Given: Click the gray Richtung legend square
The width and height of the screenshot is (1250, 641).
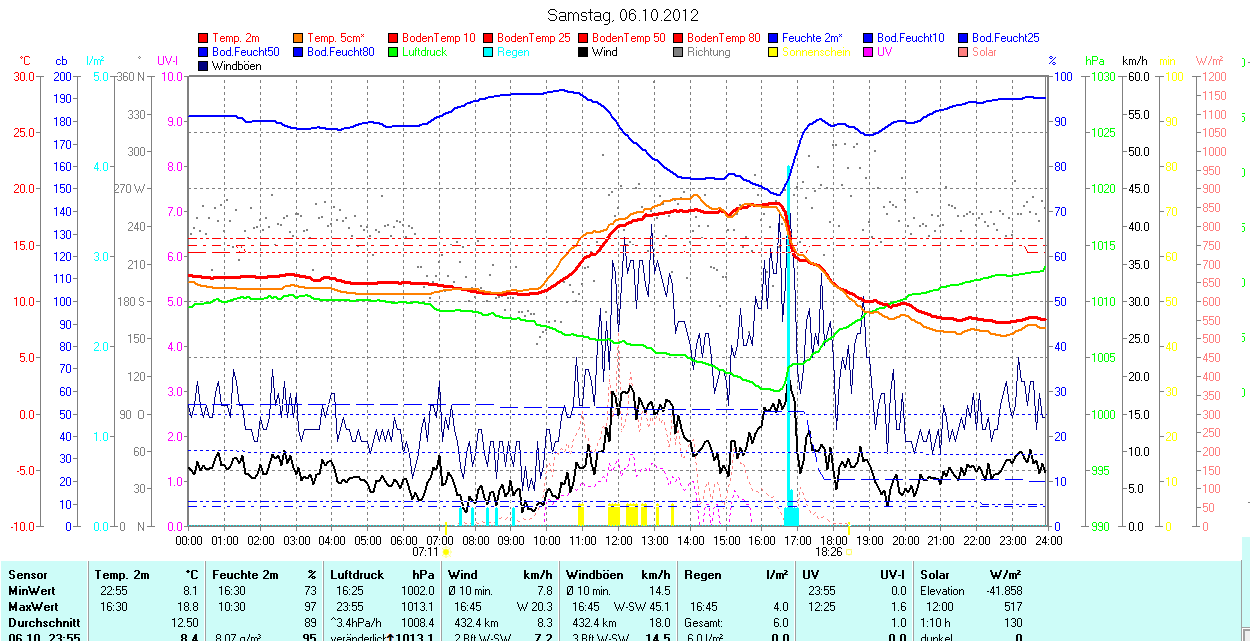Looking at the screenshot, I should [679, 52].
